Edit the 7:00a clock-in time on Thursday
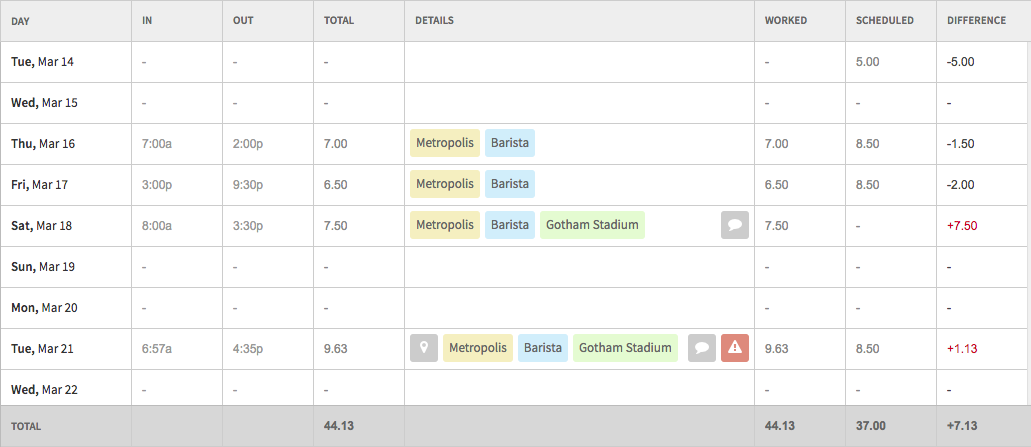 pos(156,143)
